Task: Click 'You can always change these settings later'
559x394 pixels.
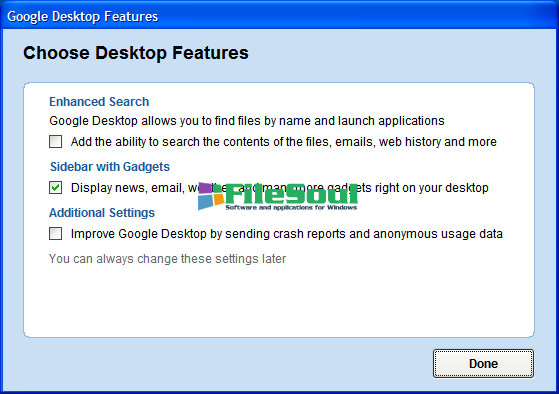Action: [168, 259]
